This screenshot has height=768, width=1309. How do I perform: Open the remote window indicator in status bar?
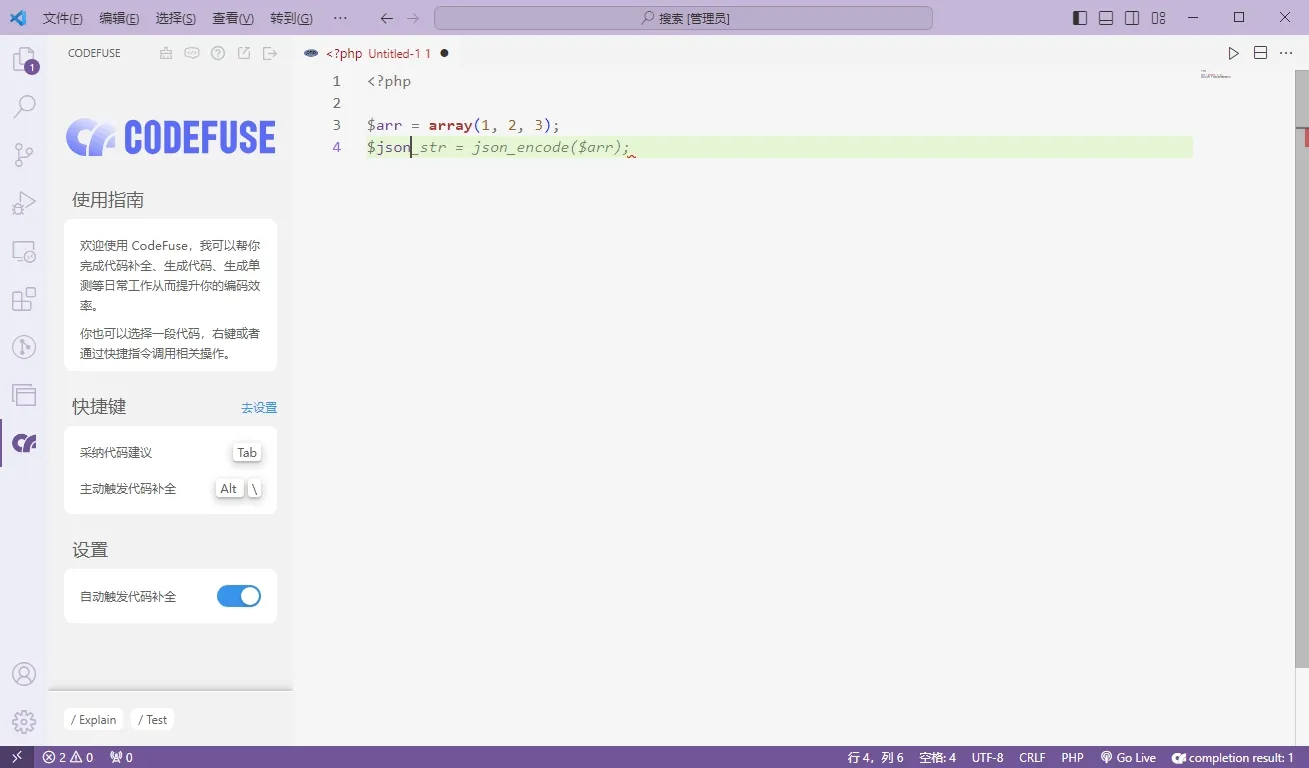point(17,757)
